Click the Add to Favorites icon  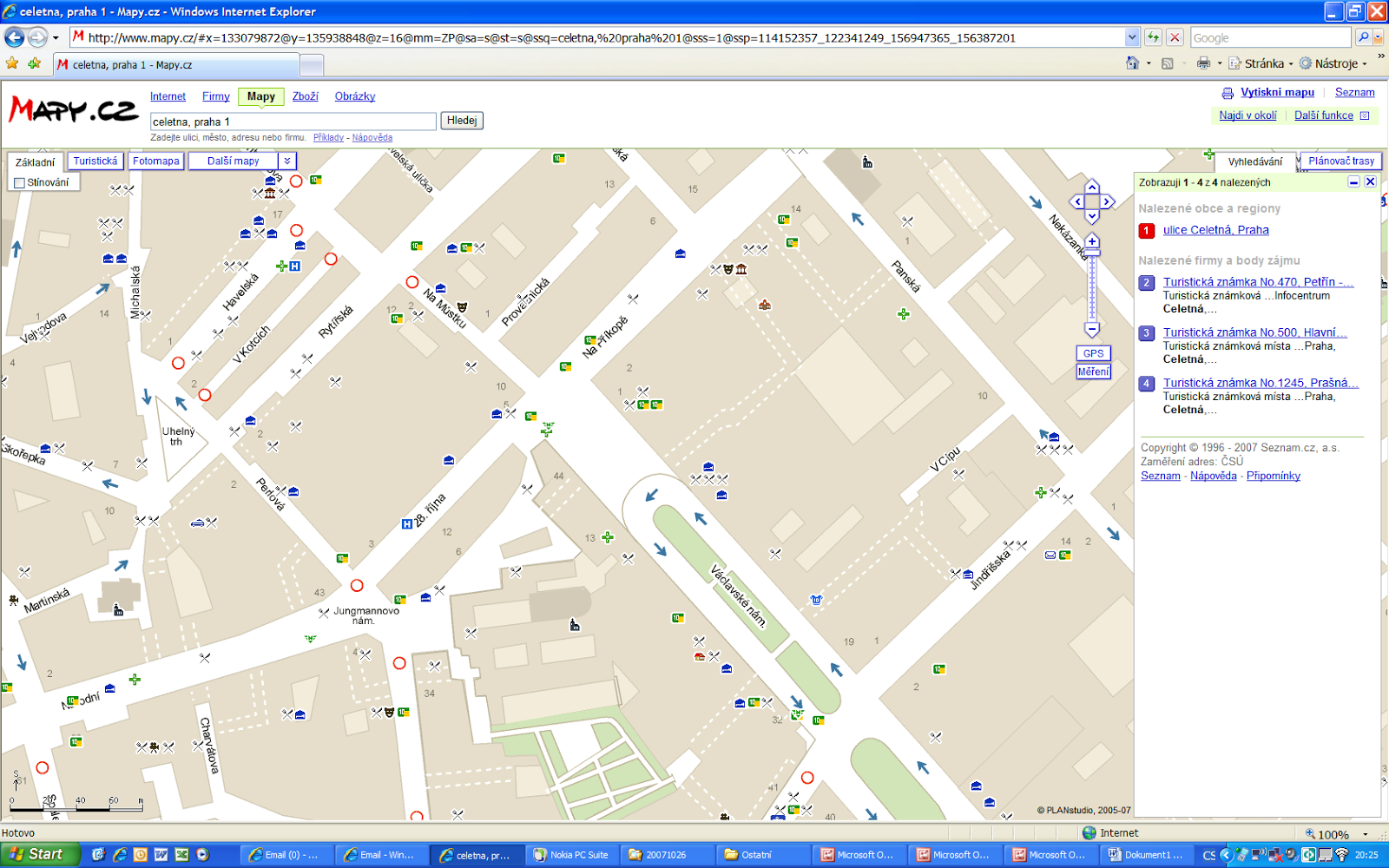coord(35,63)
